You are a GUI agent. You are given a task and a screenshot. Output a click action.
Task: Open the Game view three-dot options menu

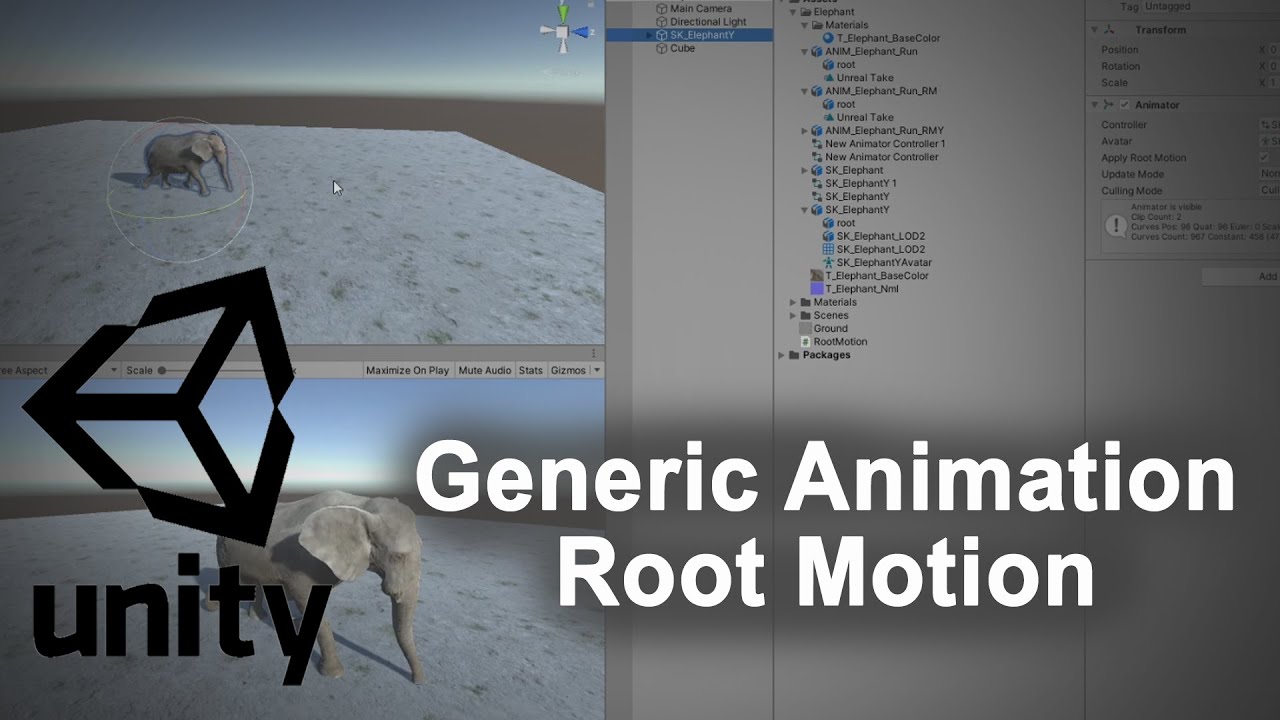coord(593,353)
